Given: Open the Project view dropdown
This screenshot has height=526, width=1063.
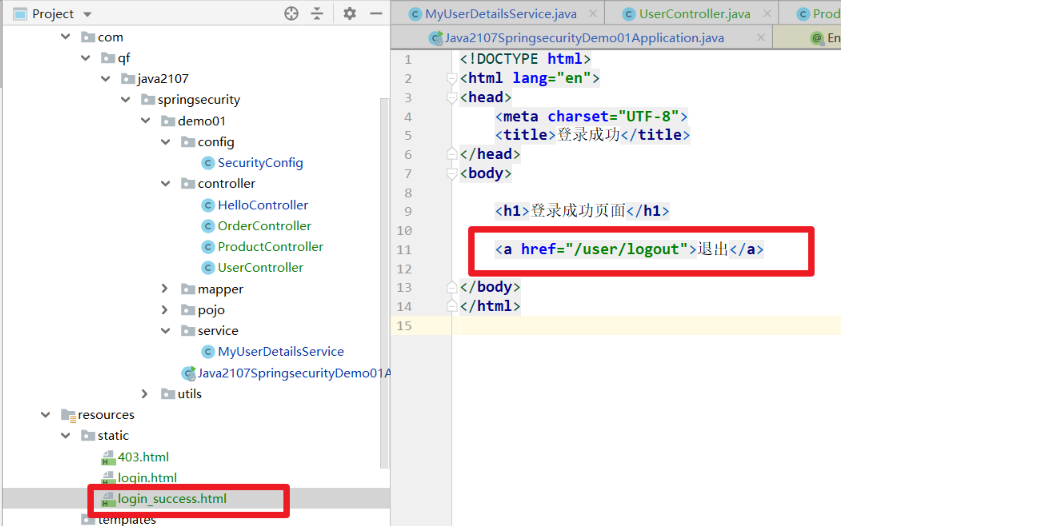Looking at the screenshot, I should [x=86, y=14].
